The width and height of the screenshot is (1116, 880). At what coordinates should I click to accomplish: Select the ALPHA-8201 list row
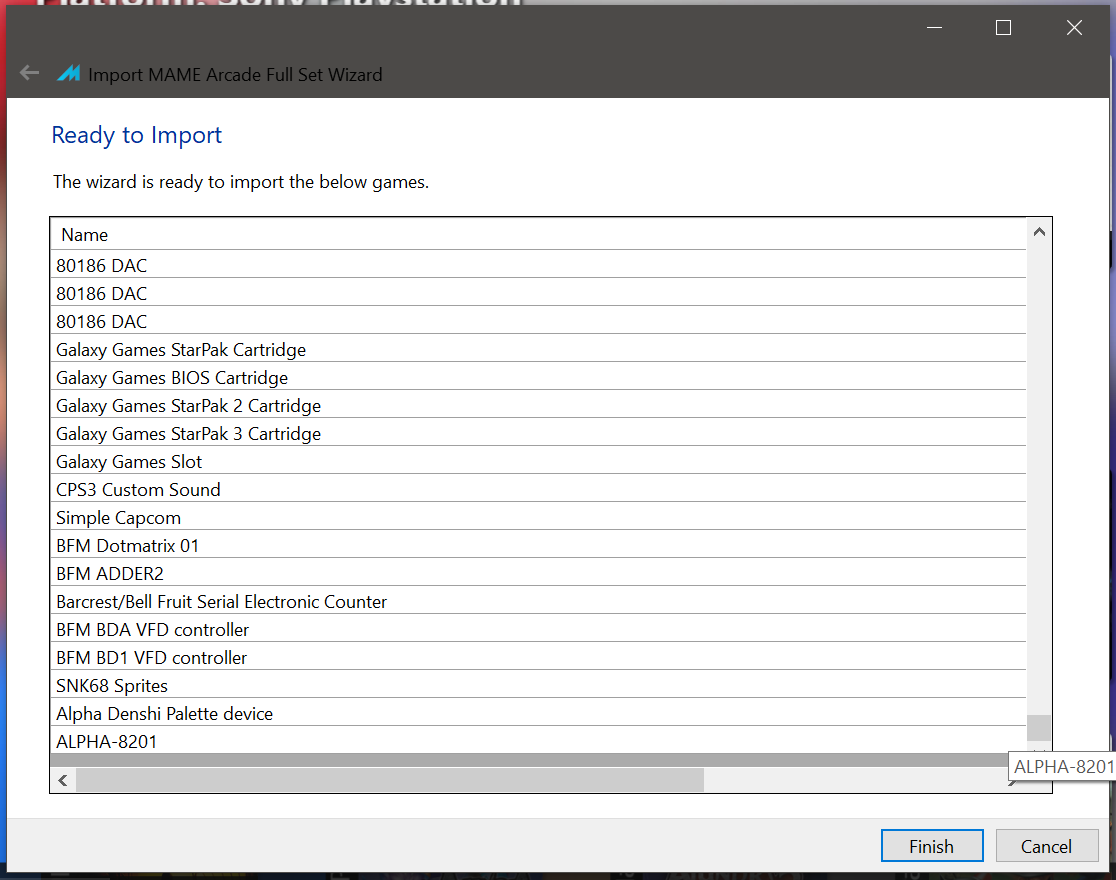click(x=539, y=741)
